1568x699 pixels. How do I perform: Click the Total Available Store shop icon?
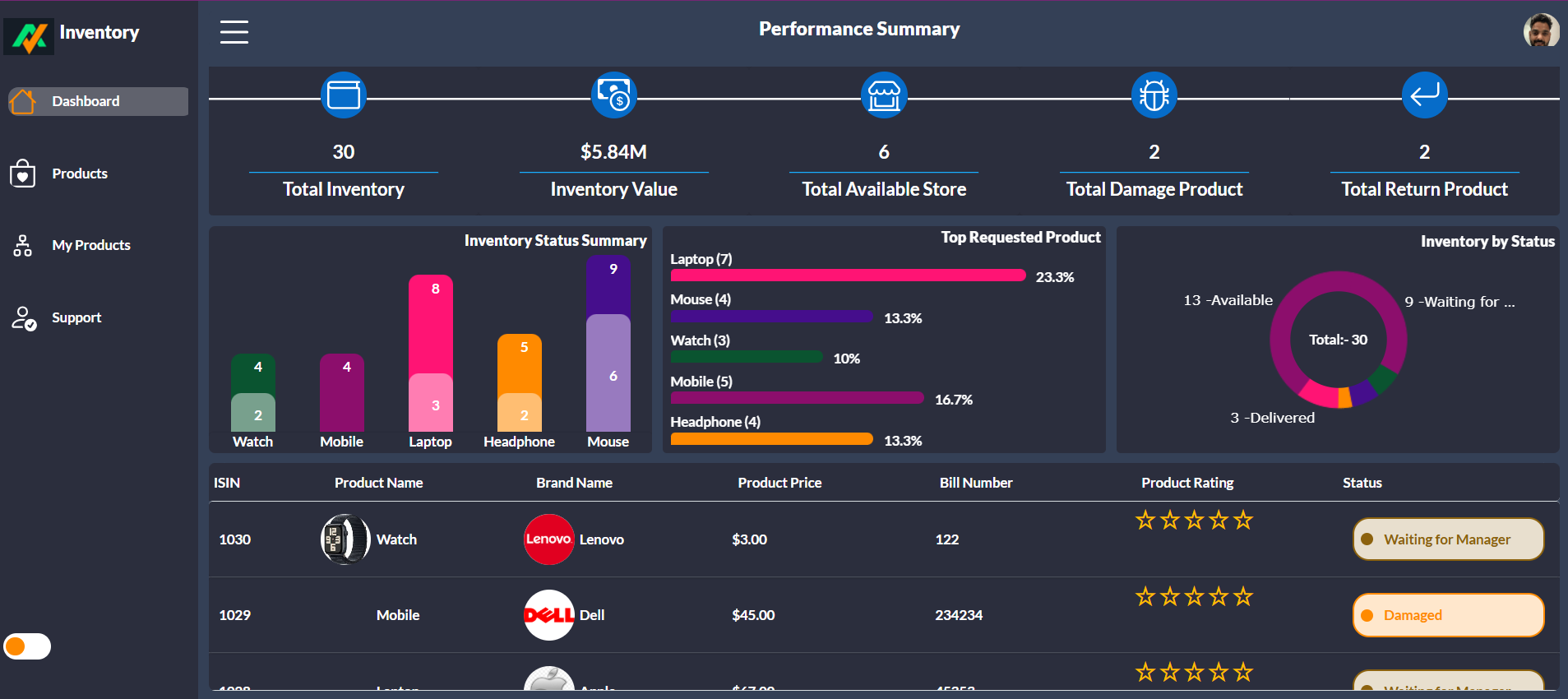coord(884,95)
